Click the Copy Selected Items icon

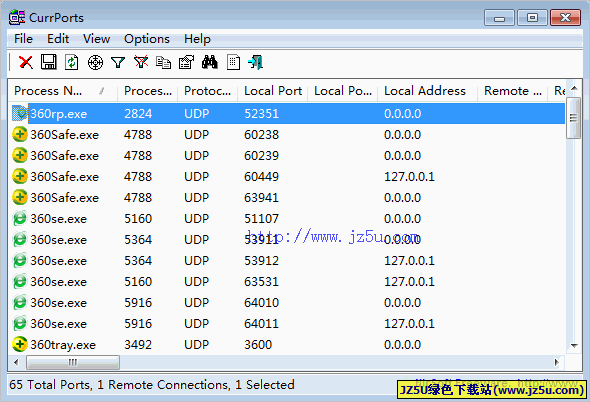pos(164,62)
